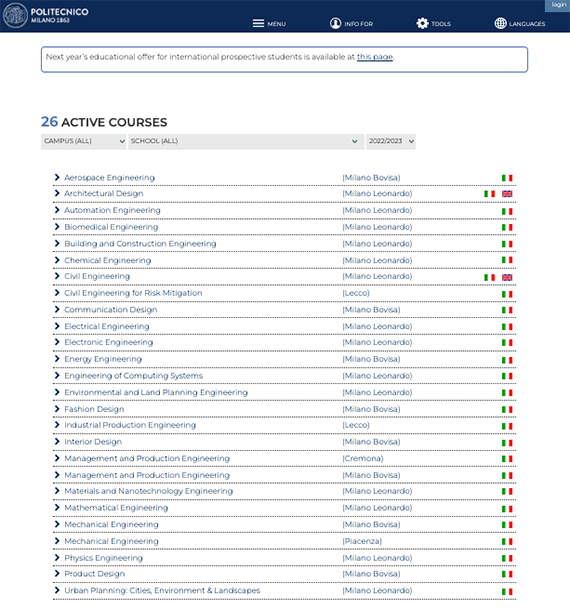This screenshot has height=609, width=570.
Task: Expand the Physics Engineering row chevron
Action: (57, 558)
